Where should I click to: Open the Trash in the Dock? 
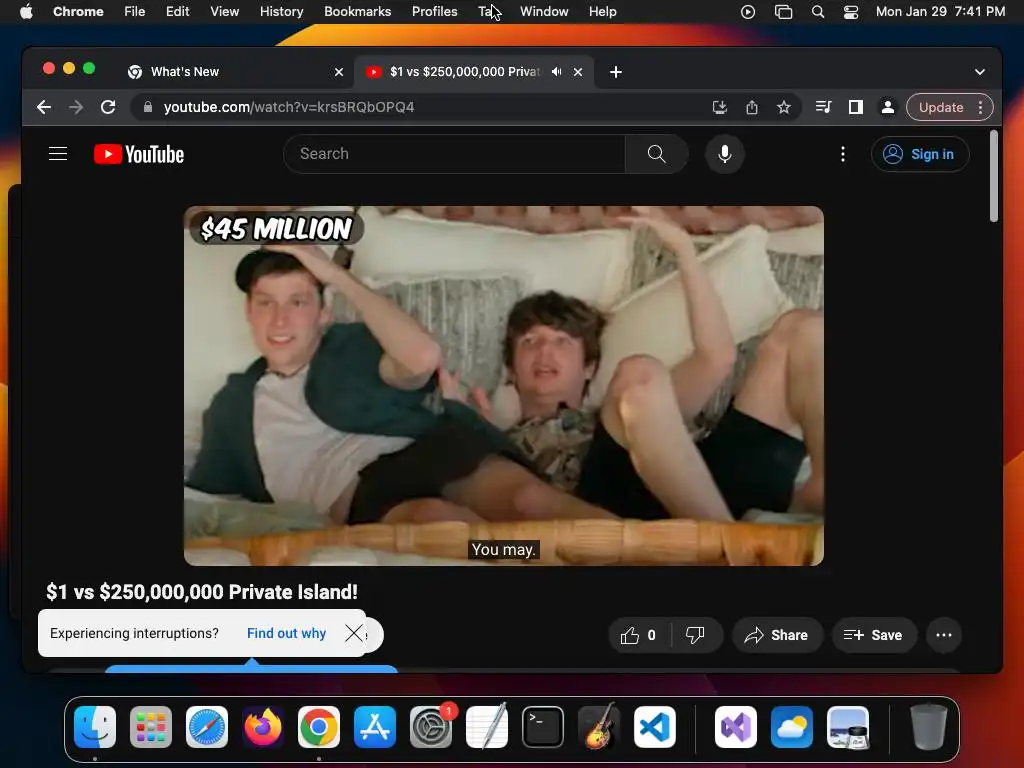(x=928, y=727)
